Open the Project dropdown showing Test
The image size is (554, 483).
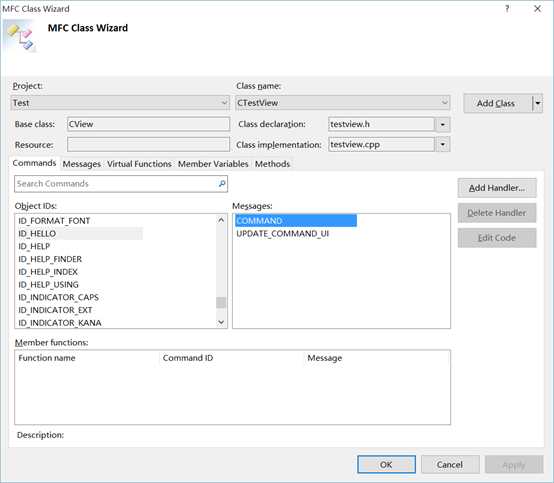(x=120, y=103)
